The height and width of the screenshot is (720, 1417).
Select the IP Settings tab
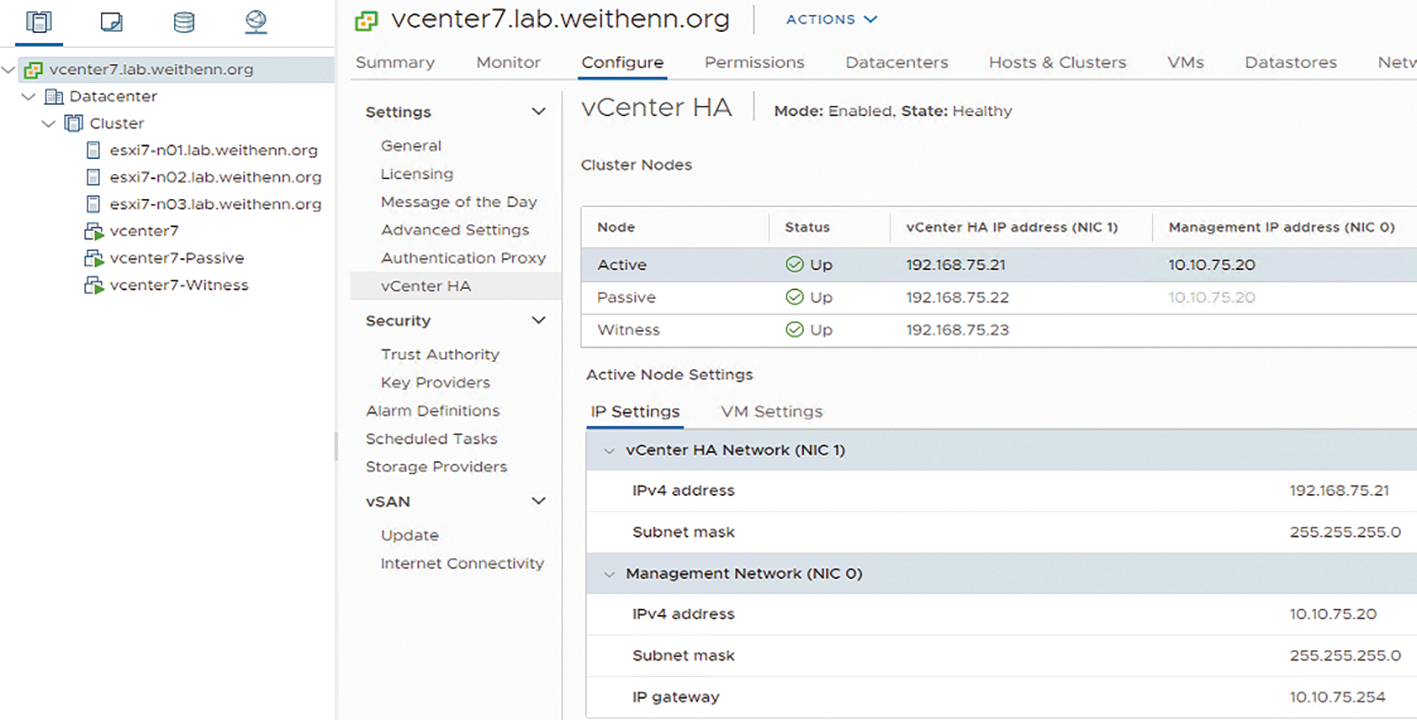pos(635,412)
